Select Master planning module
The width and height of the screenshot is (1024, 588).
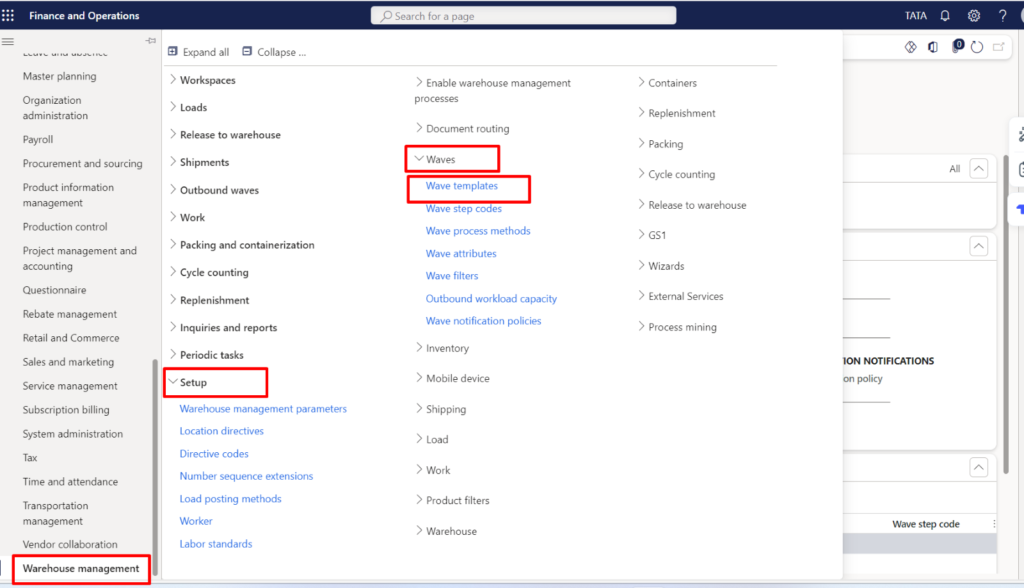point(59,76)
